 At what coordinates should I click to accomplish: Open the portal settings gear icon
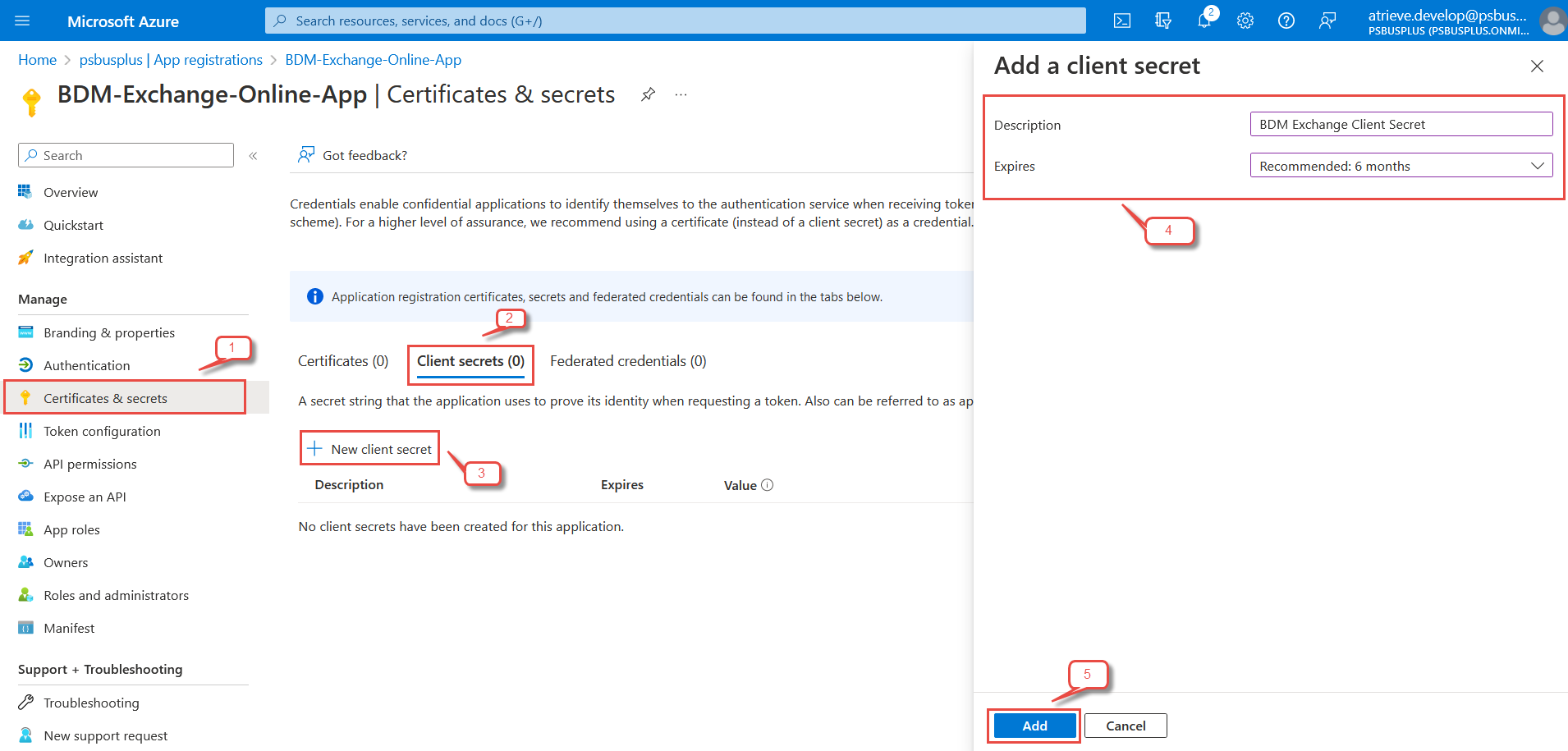click(1245, 21)
